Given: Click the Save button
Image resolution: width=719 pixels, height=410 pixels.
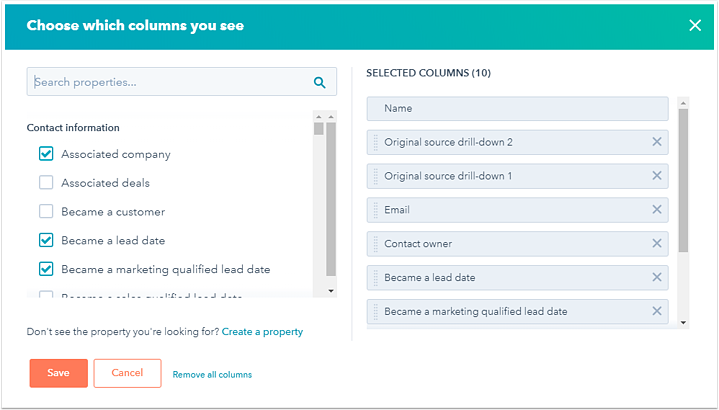Looking at the screenshot, I should (58, 373).
